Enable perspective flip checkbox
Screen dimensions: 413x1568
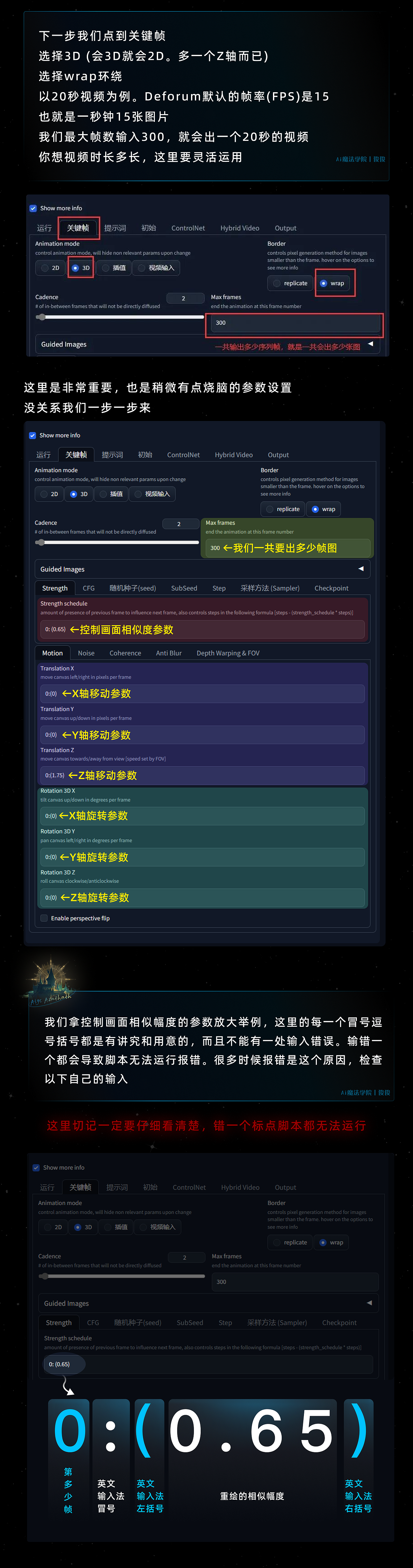point(44,918)
